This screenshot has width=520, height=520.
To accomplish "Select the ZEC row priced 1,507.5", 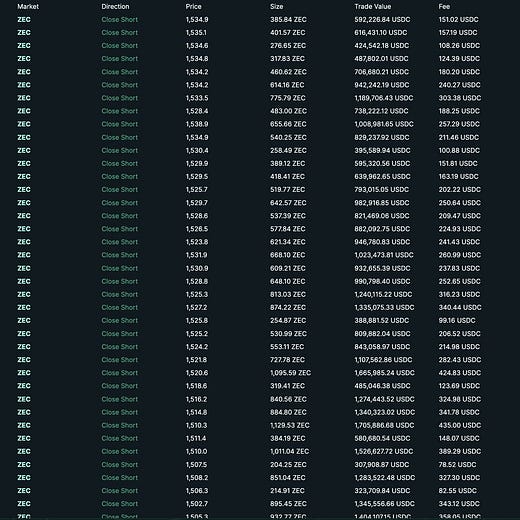I will (x=260, y=465).
